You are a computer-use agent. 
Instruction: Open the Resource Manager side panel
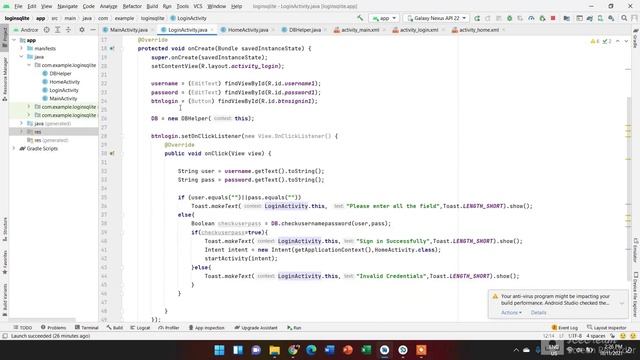coord(4,79)
